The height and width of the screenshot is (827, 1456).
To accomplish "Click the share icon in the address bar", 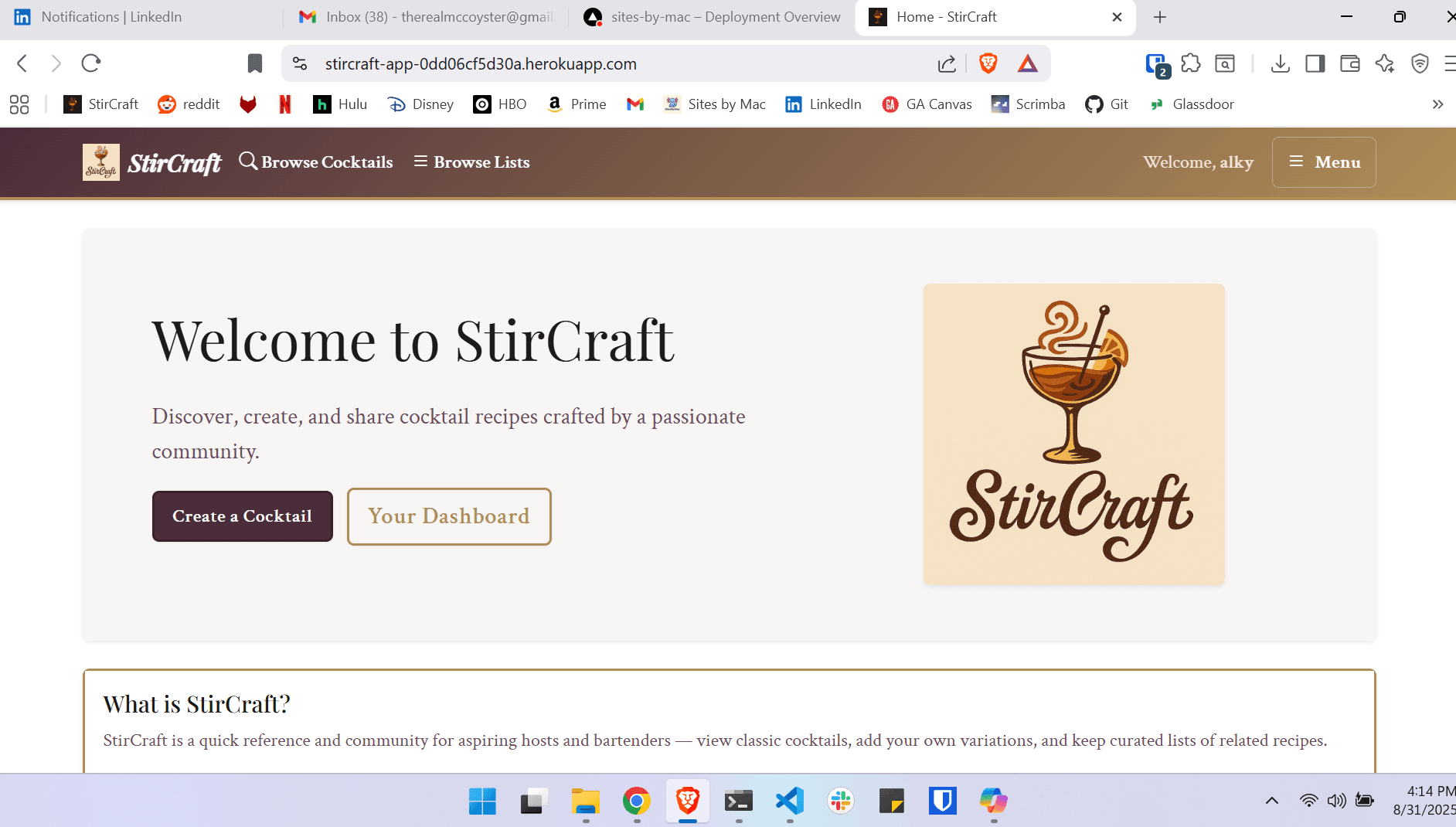I will point(946,63).
